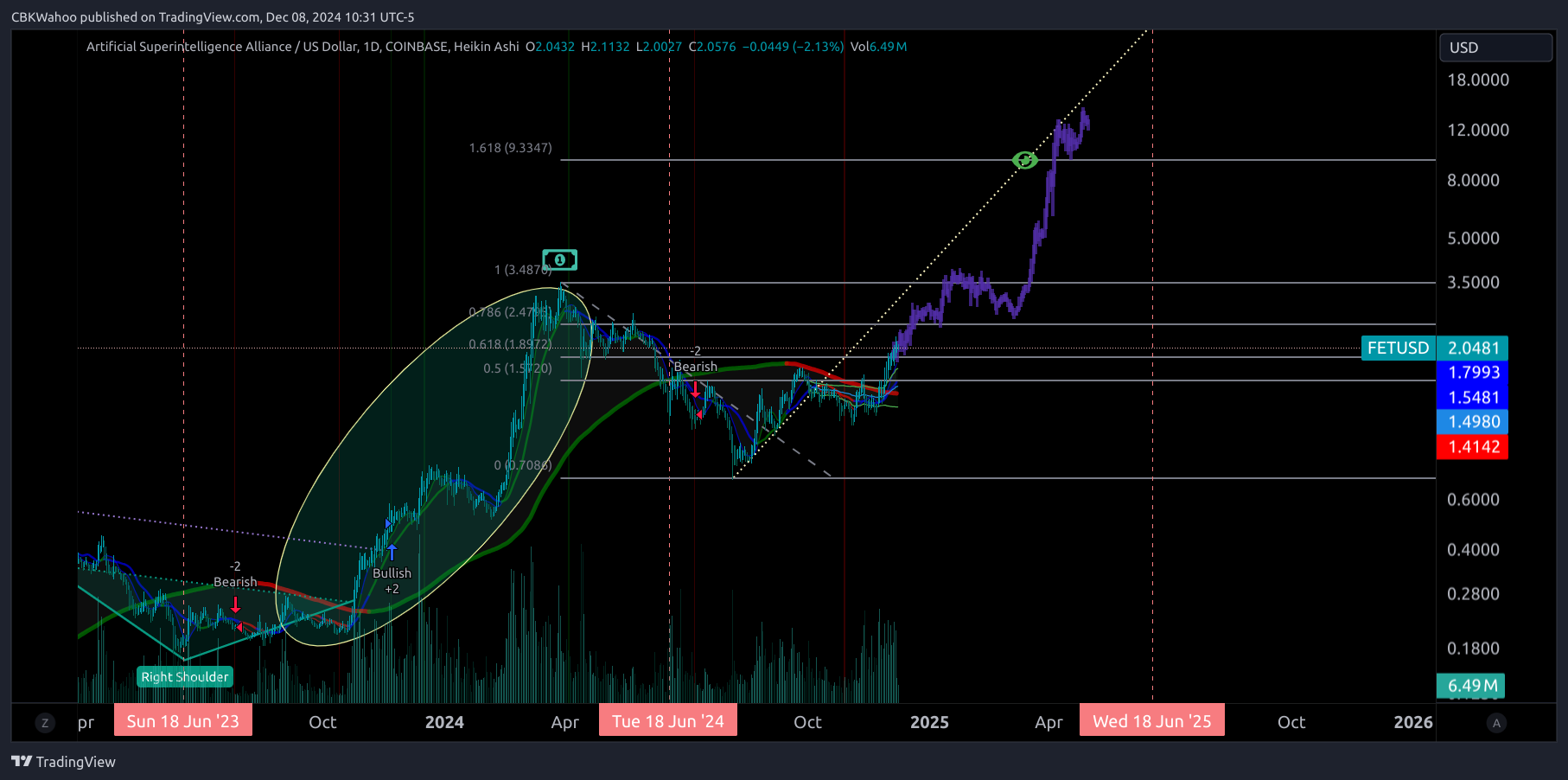Click the 1.4142 red price tag
The height and width of the screenshot is (780, 1568).
[x=1473, y=447]
